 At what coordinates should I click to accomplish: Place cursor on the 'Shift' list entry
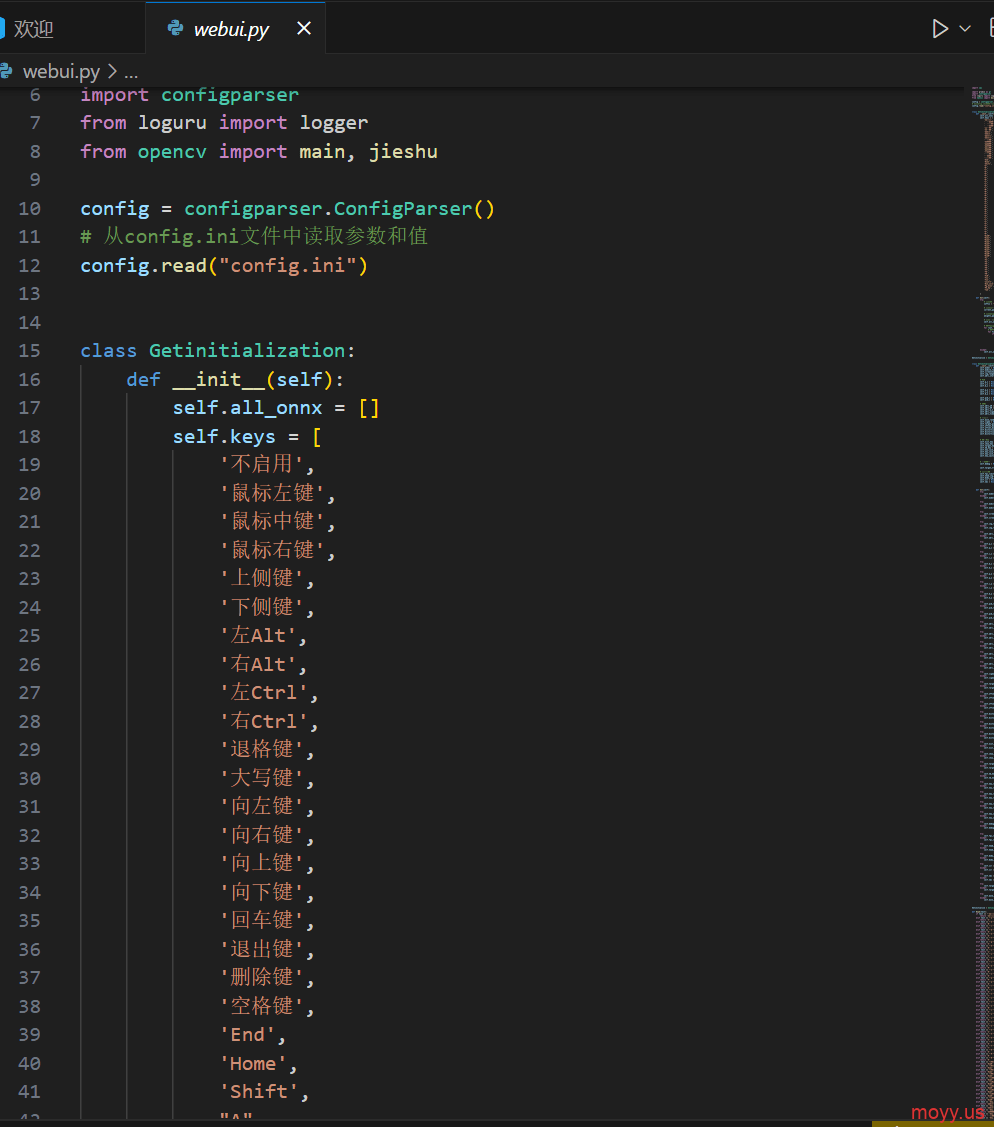[x=259, y=1092]
